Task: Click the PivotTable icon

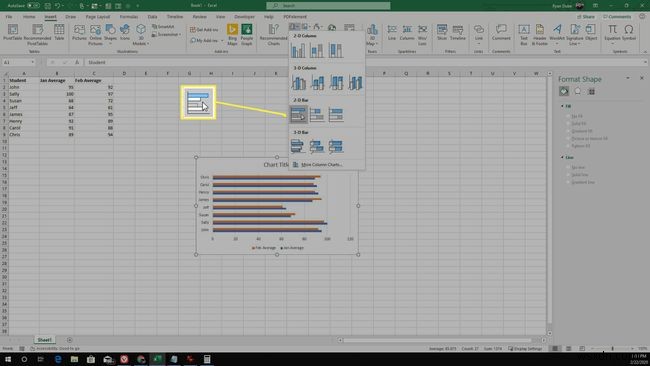Action: pyautogui.click(x=12, y=32)
